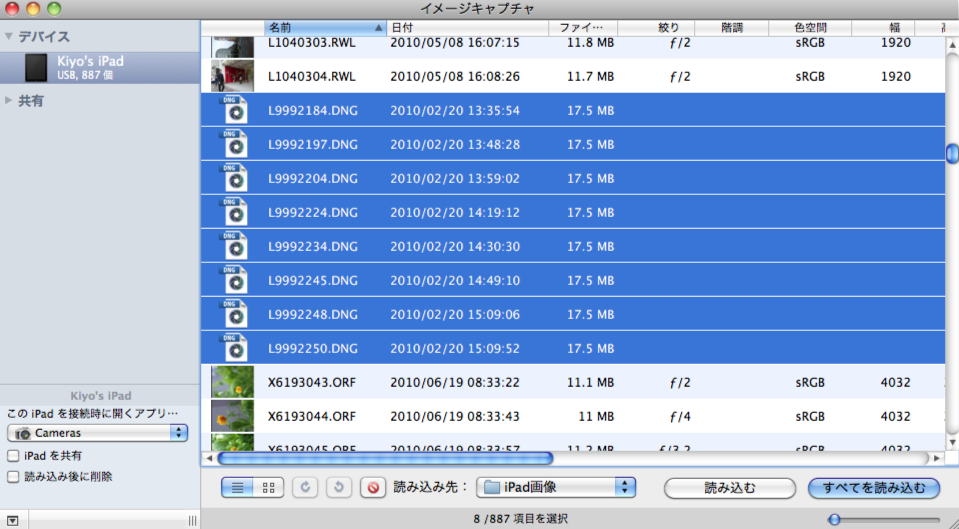Click the date 2010/02/20 15:09:52

[x=455, y=349]
